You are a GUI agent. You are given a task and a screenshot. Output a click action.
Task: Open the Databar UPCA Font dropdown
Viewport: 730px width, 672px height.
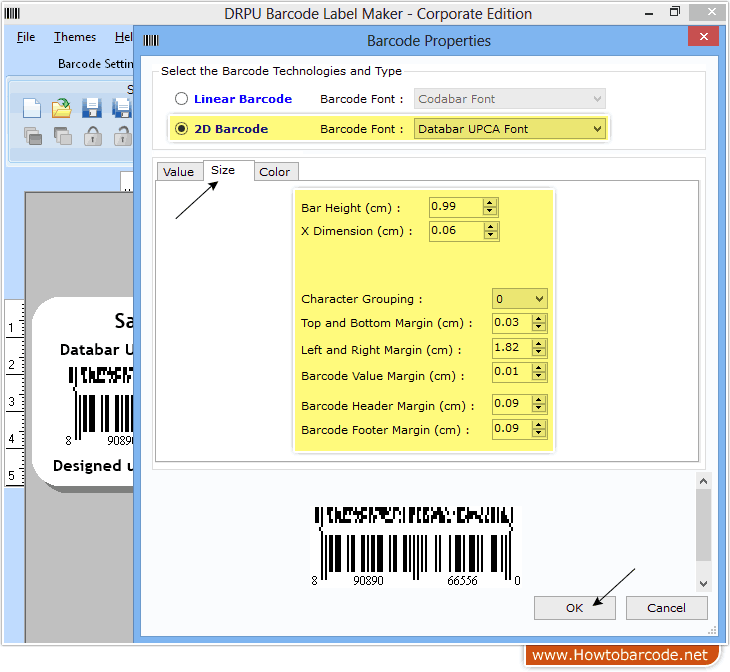(510, 129)
